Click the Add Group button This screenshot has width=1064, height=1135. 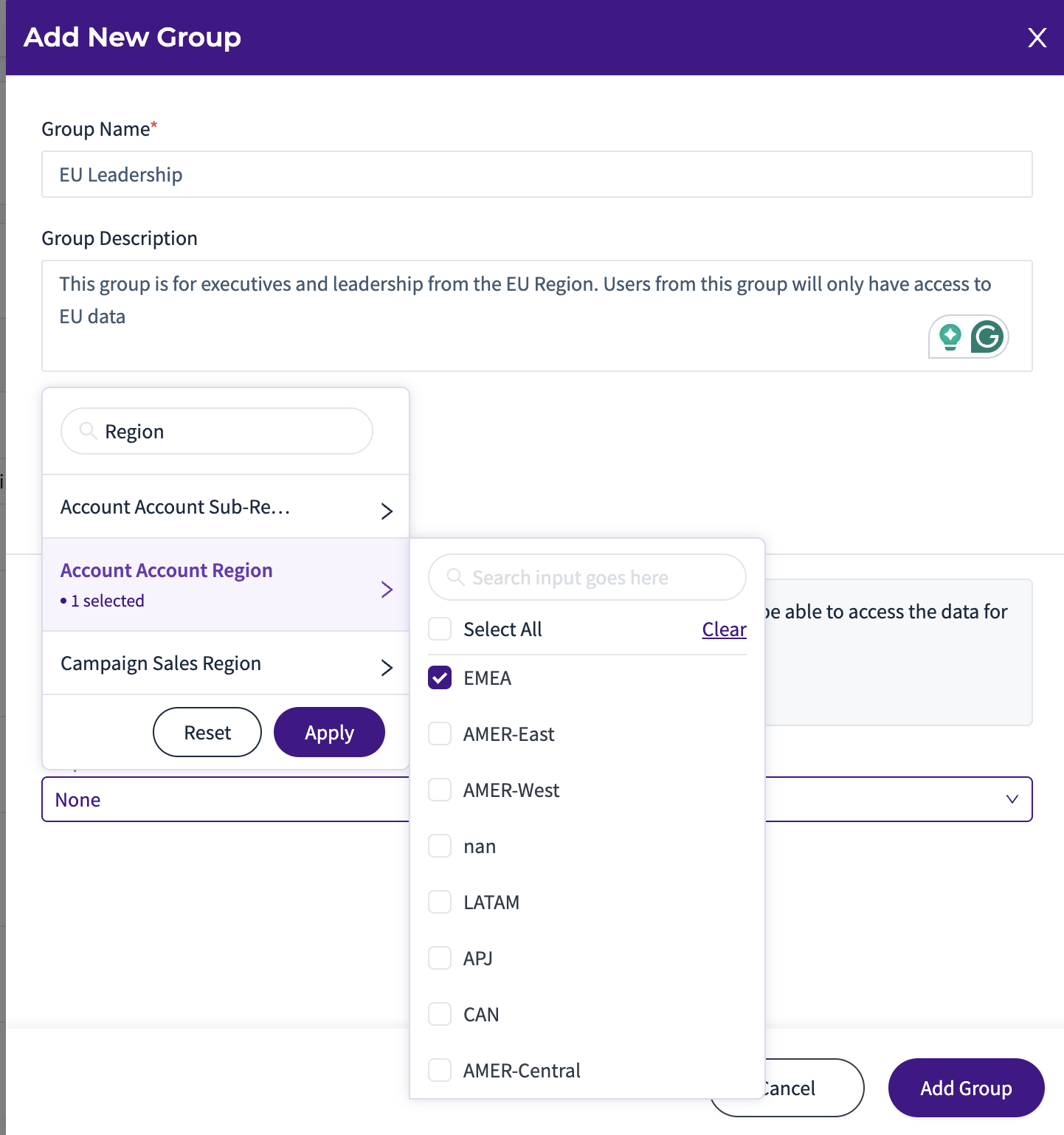coord(966,1088)
